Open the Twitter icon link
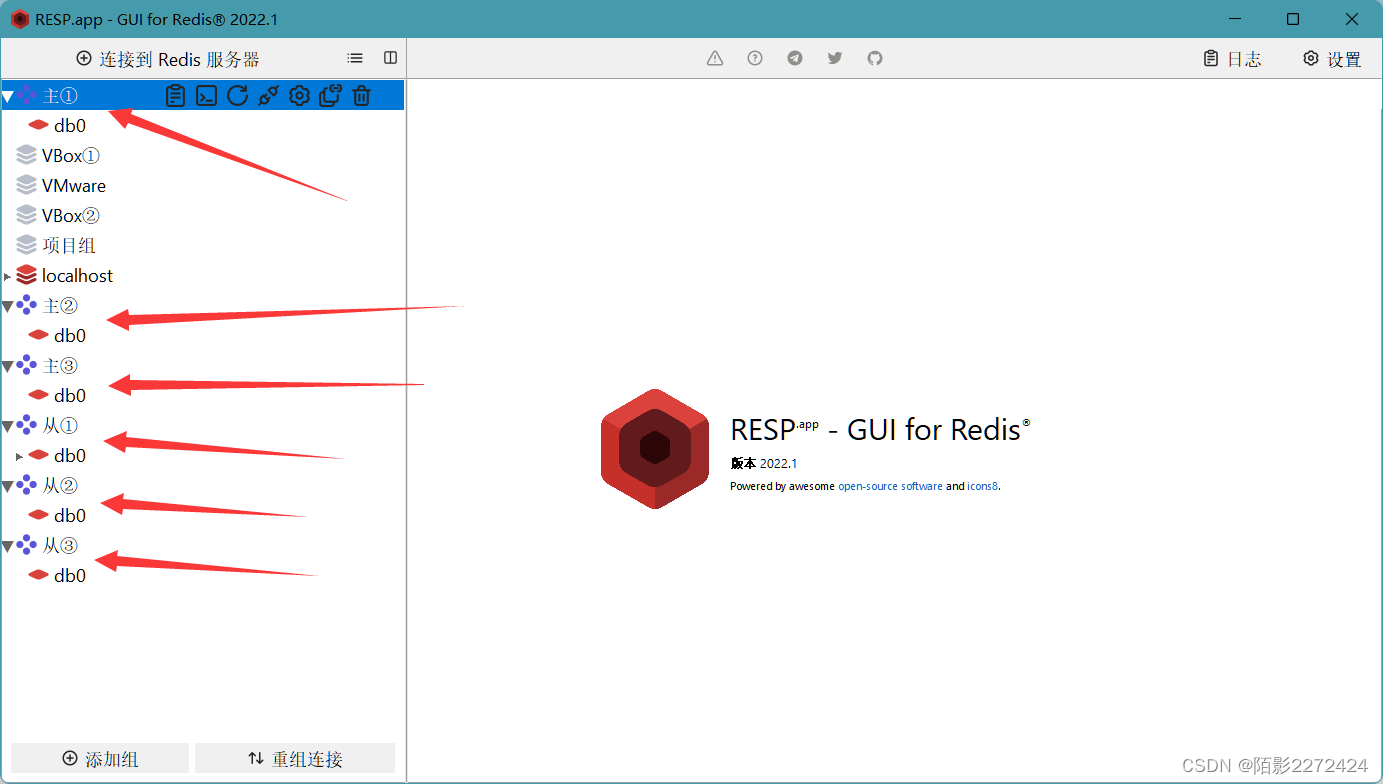The image size is (1383, 784). pos(835,58)
